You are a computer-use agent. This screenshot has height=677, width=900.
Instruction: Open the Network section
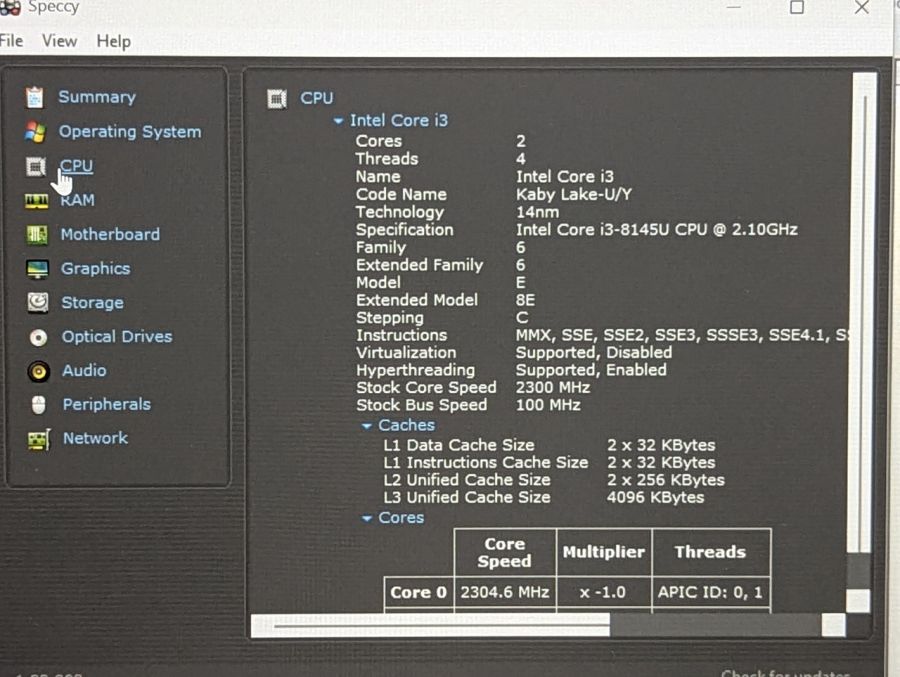tap(95, 438)
